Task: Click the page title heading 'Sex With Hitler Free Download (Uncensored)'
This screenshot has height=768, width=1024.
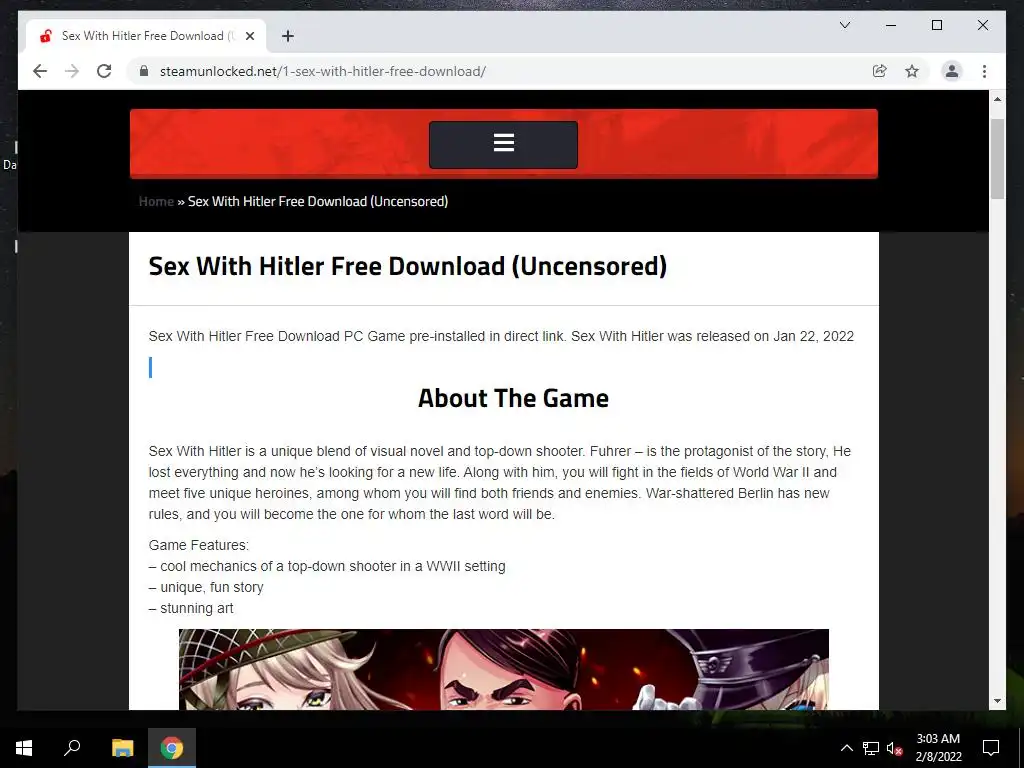Action: [x=408, y=266]
